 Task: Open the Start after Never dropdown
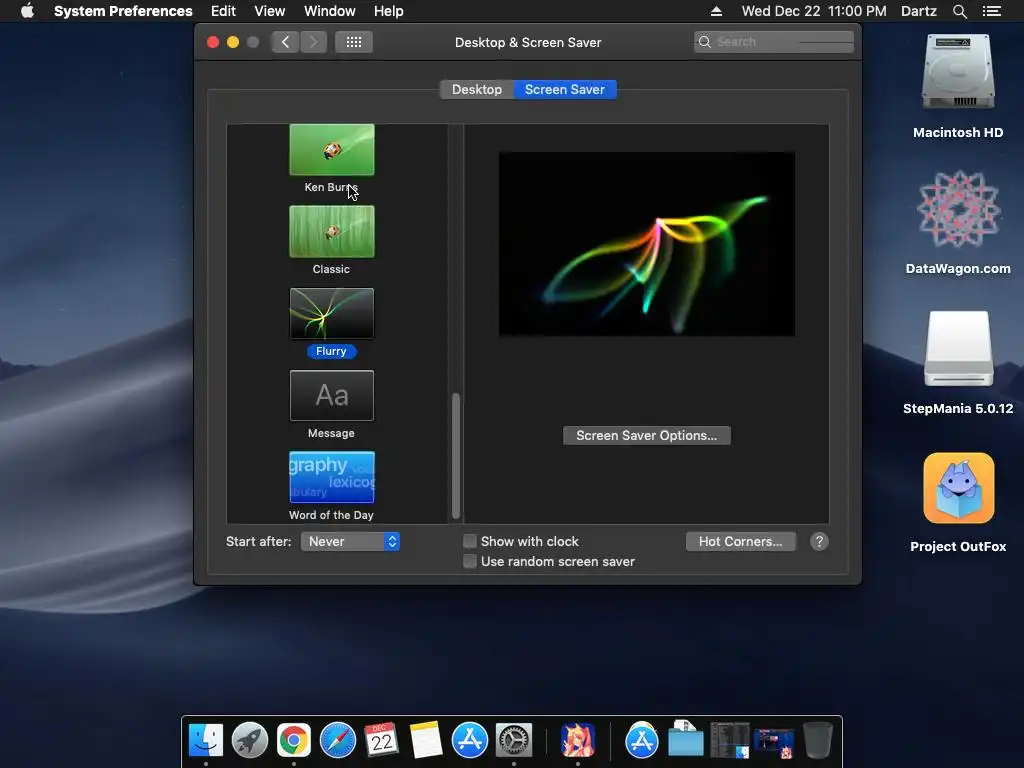pyautogui.click(x=350, y=541)
